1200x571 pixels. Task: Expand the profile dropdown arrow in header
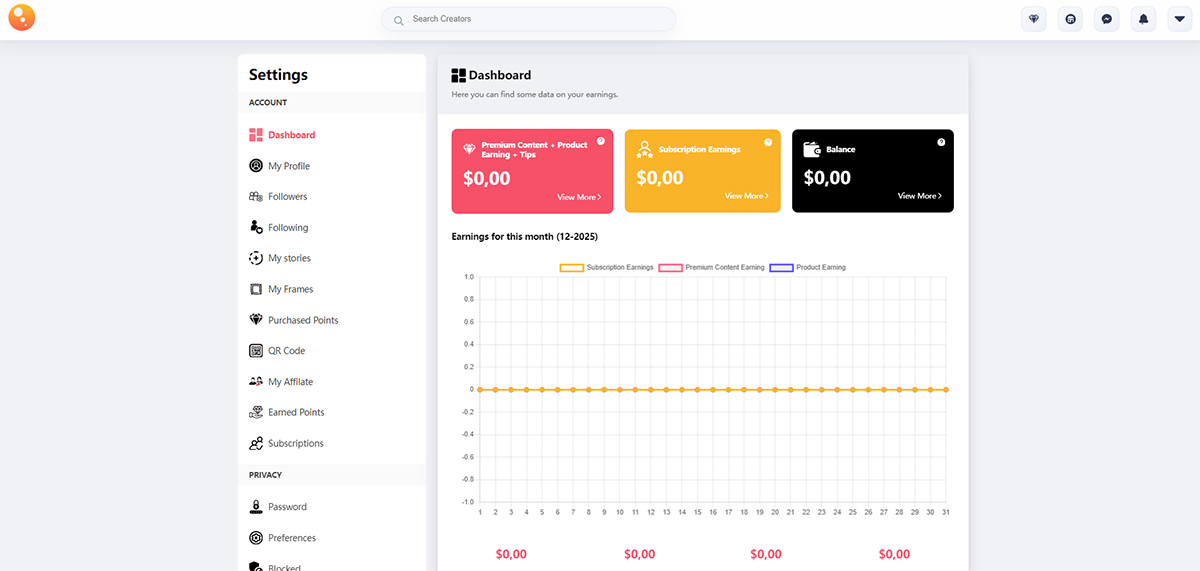point(1179,19)
